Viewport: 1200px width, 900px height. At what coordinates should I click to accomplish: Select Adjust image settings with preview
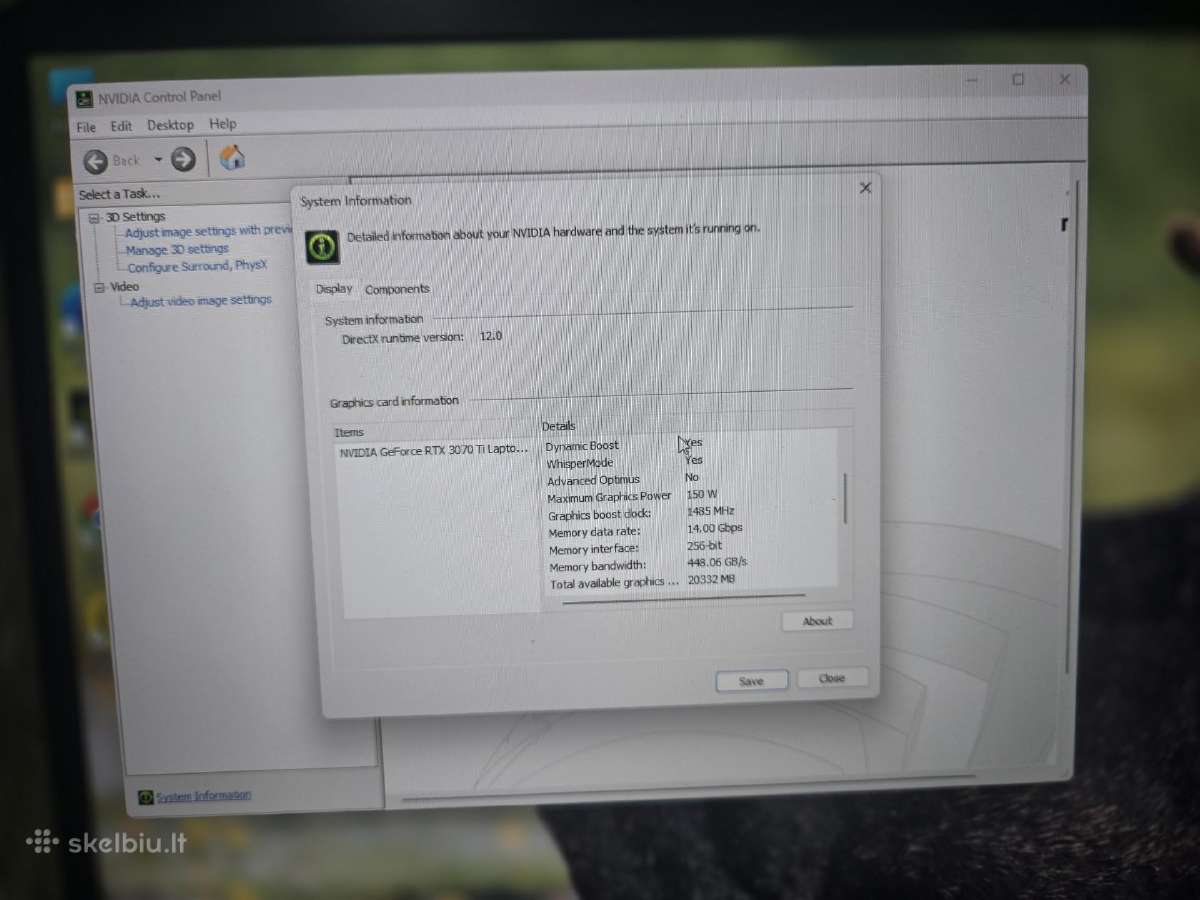(207, 231)
